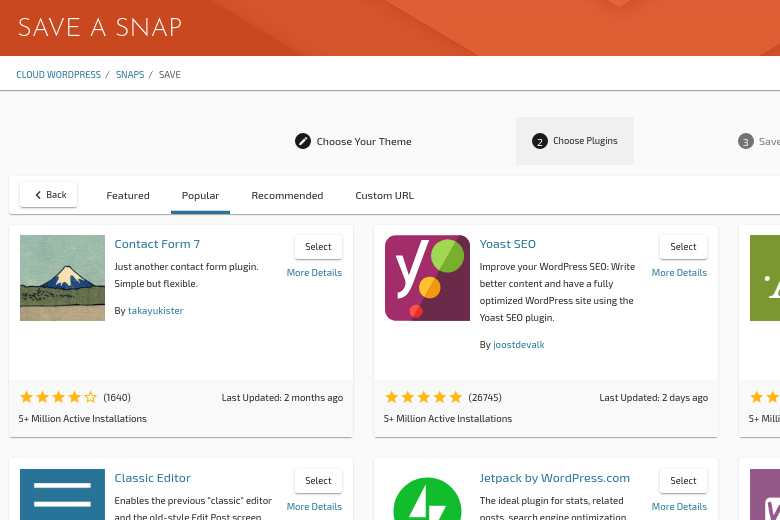View More Details for Jetpack

680,507
